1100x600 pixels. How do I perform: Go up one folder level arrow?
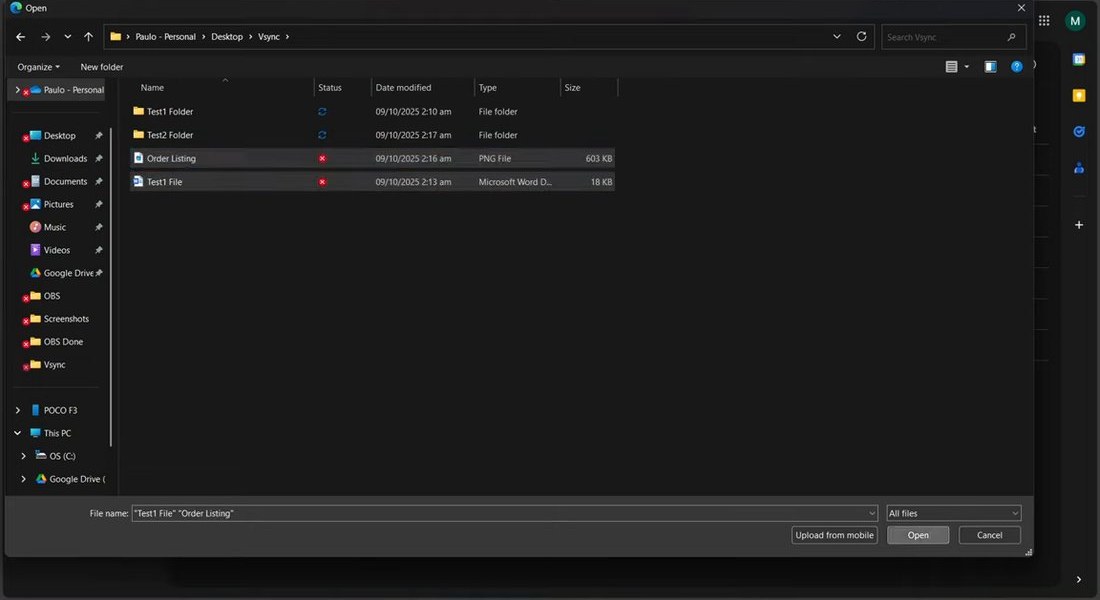(x=88, y=36)
